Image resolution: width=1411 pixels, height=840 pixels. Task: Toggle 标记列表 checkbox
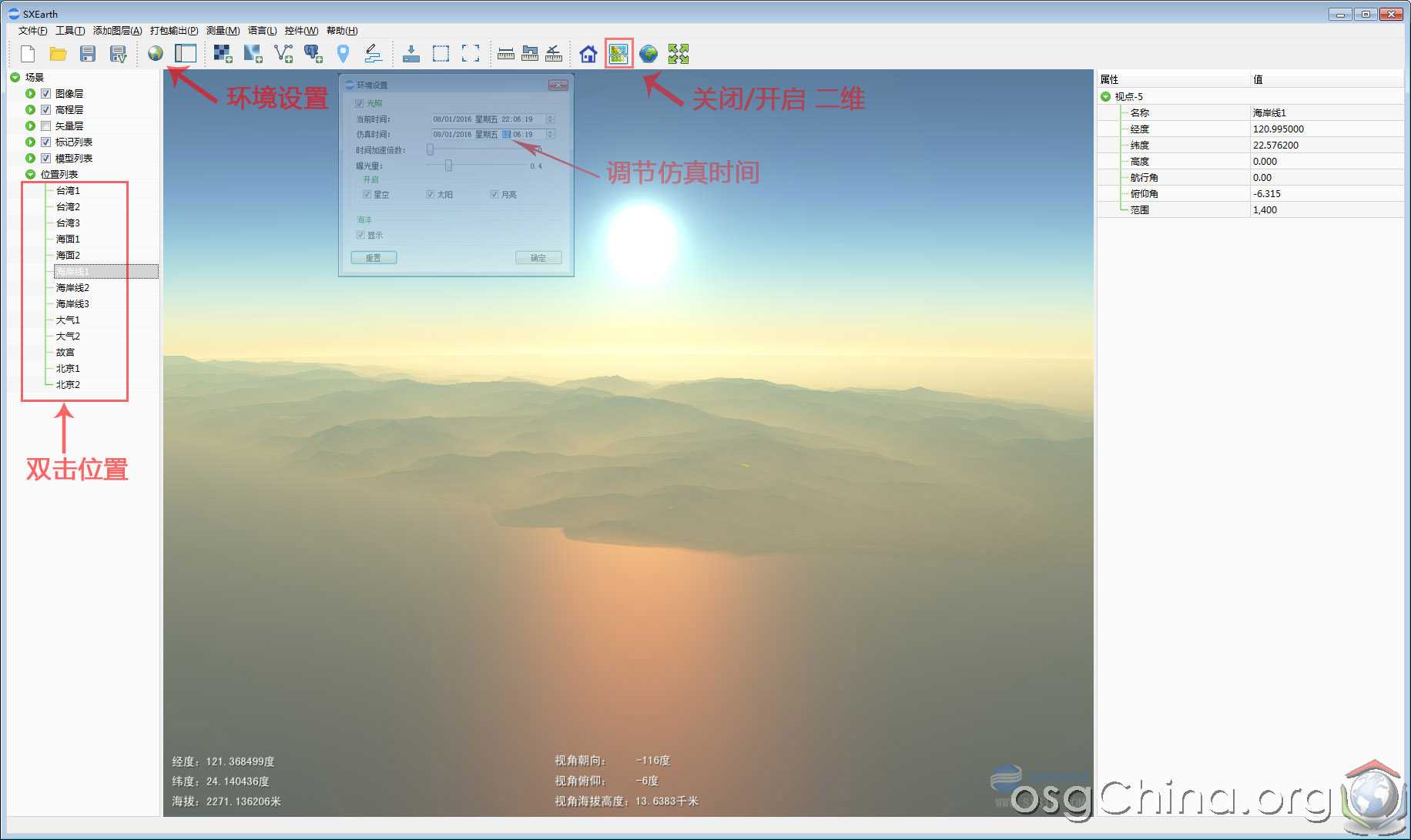pyautogui.click(x=45, y=142)
